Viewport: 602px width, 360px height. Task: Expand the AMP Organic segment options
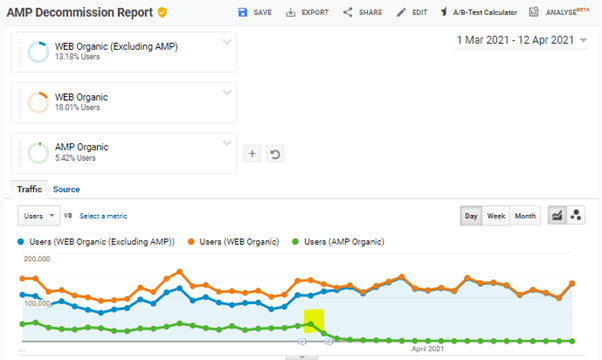pyautogui.click(x=227, y=143)
